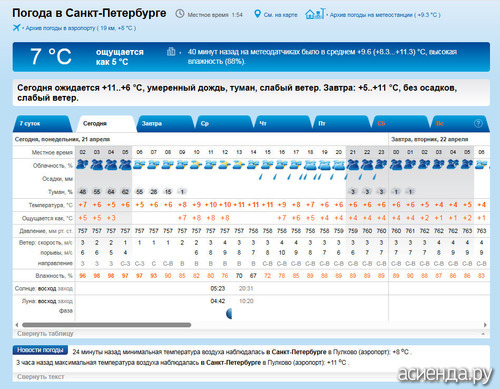
Task: Click the weather station house icon
Action: point(315,14)
